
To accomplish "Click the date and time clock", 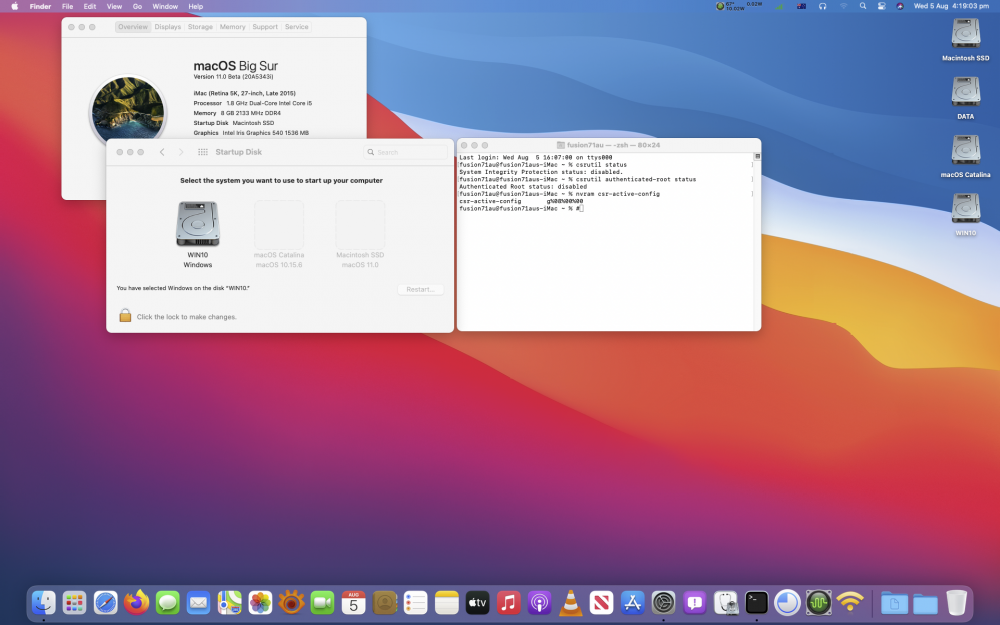I will pos(952,6).
